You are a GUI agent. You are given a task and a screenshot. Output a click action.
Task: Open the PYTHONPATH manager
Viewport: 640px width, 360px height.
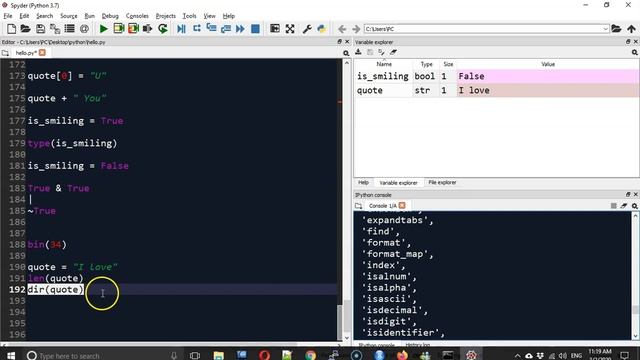(322, 29)
